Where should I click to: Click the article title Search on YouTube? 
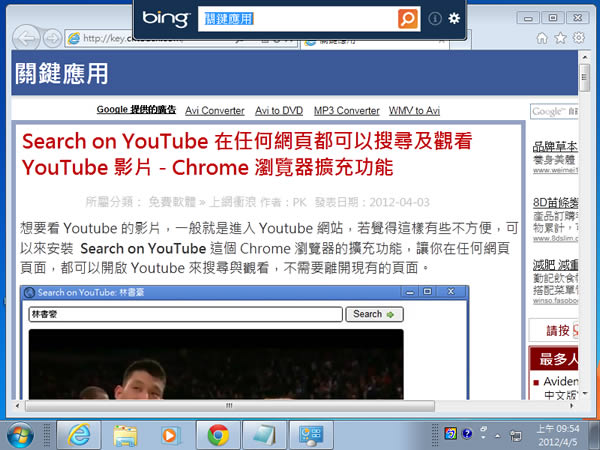[x=247, y=154]
